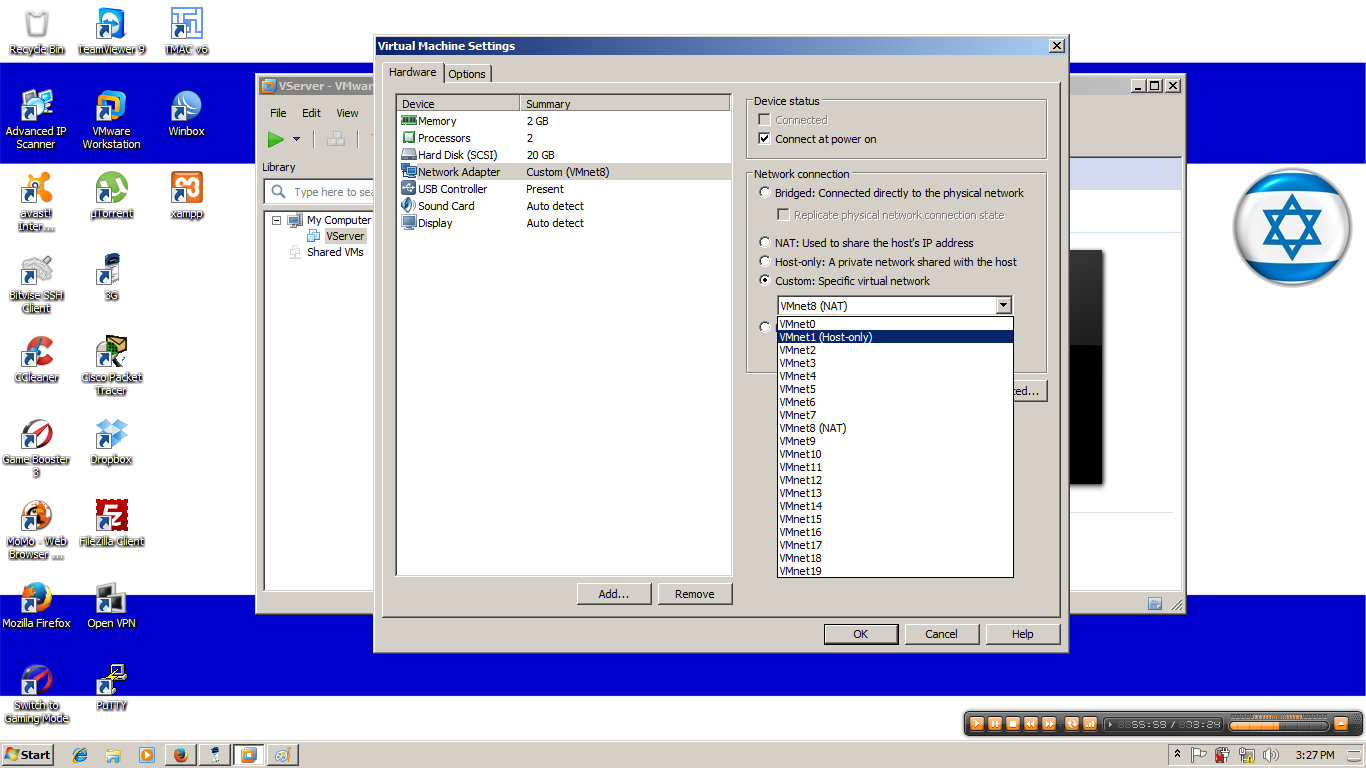This screenshot has height=768, width=1366.
Task: Click the green Power On play icon in VMware
Action: point(276,139)
